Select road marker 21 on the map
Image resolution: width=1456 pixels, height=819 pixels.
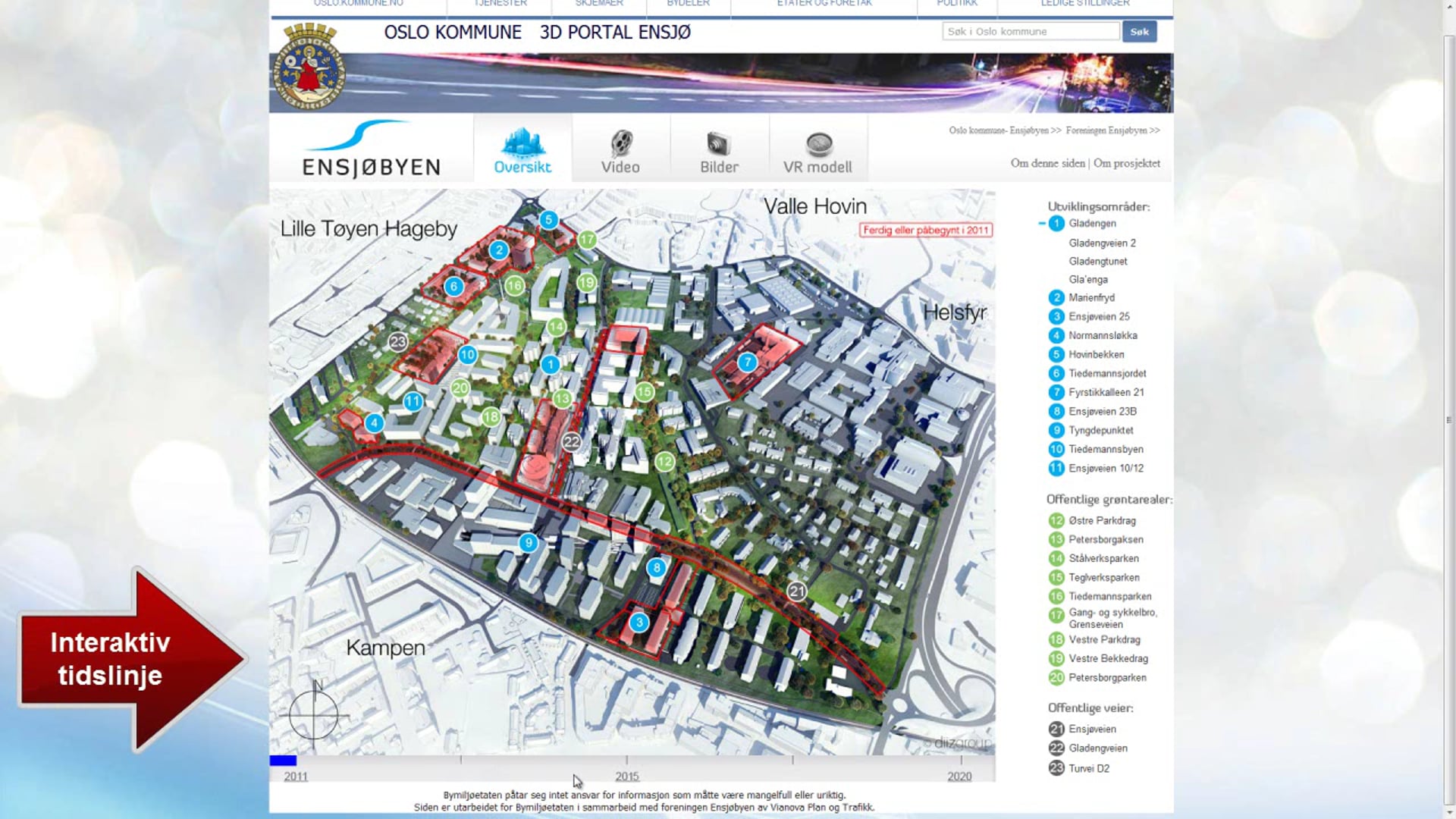[796, 591]
